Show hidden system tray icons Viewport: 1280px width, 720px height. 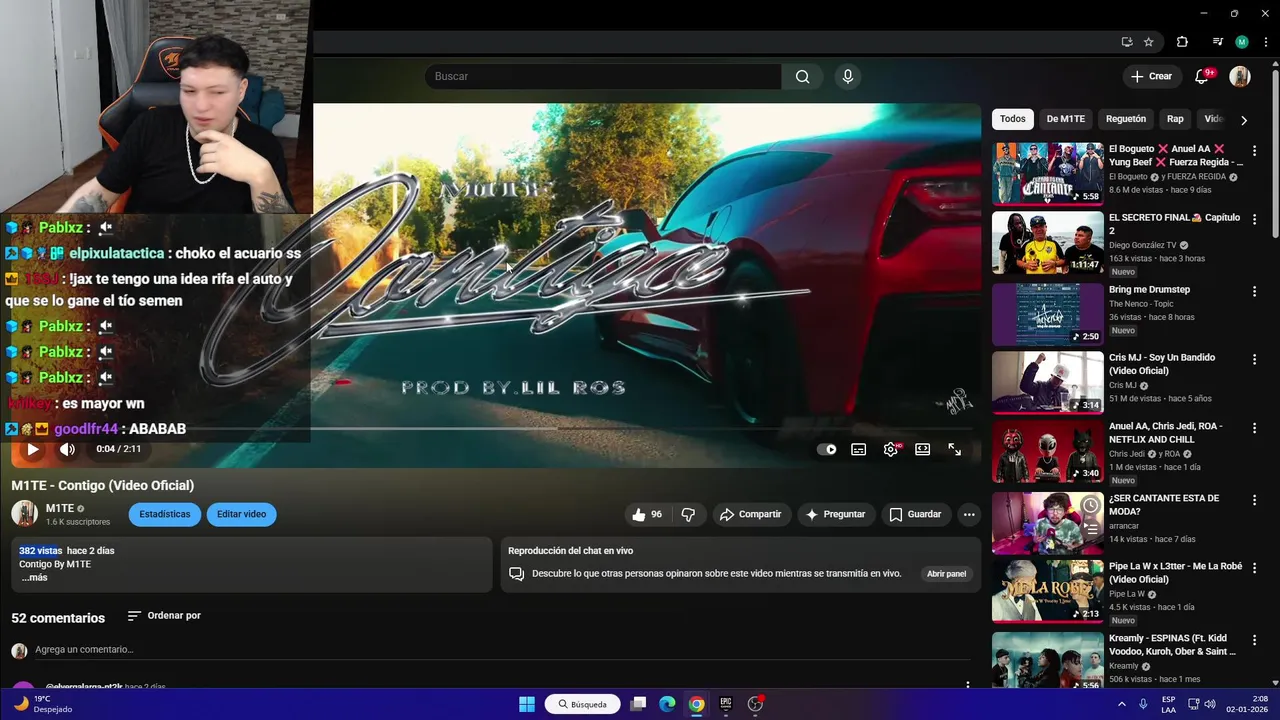[1121, 704]
